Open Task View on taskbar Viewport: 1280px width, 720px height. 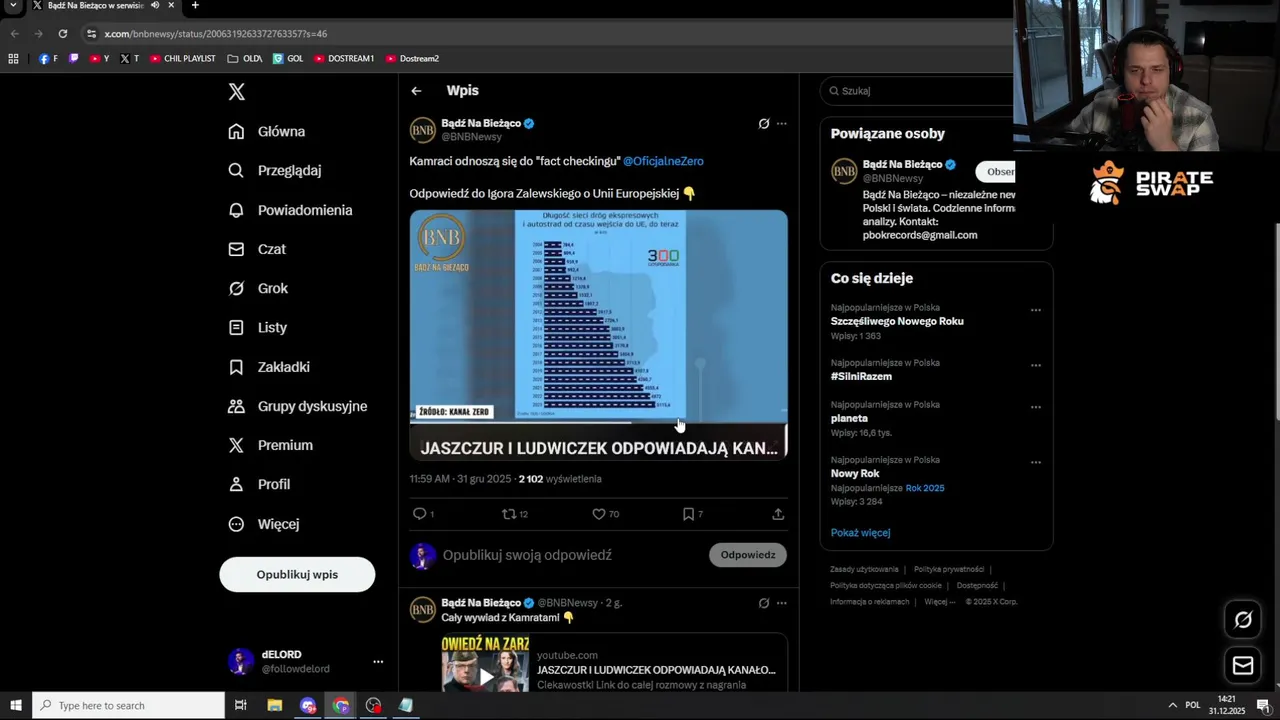point(241,705)
